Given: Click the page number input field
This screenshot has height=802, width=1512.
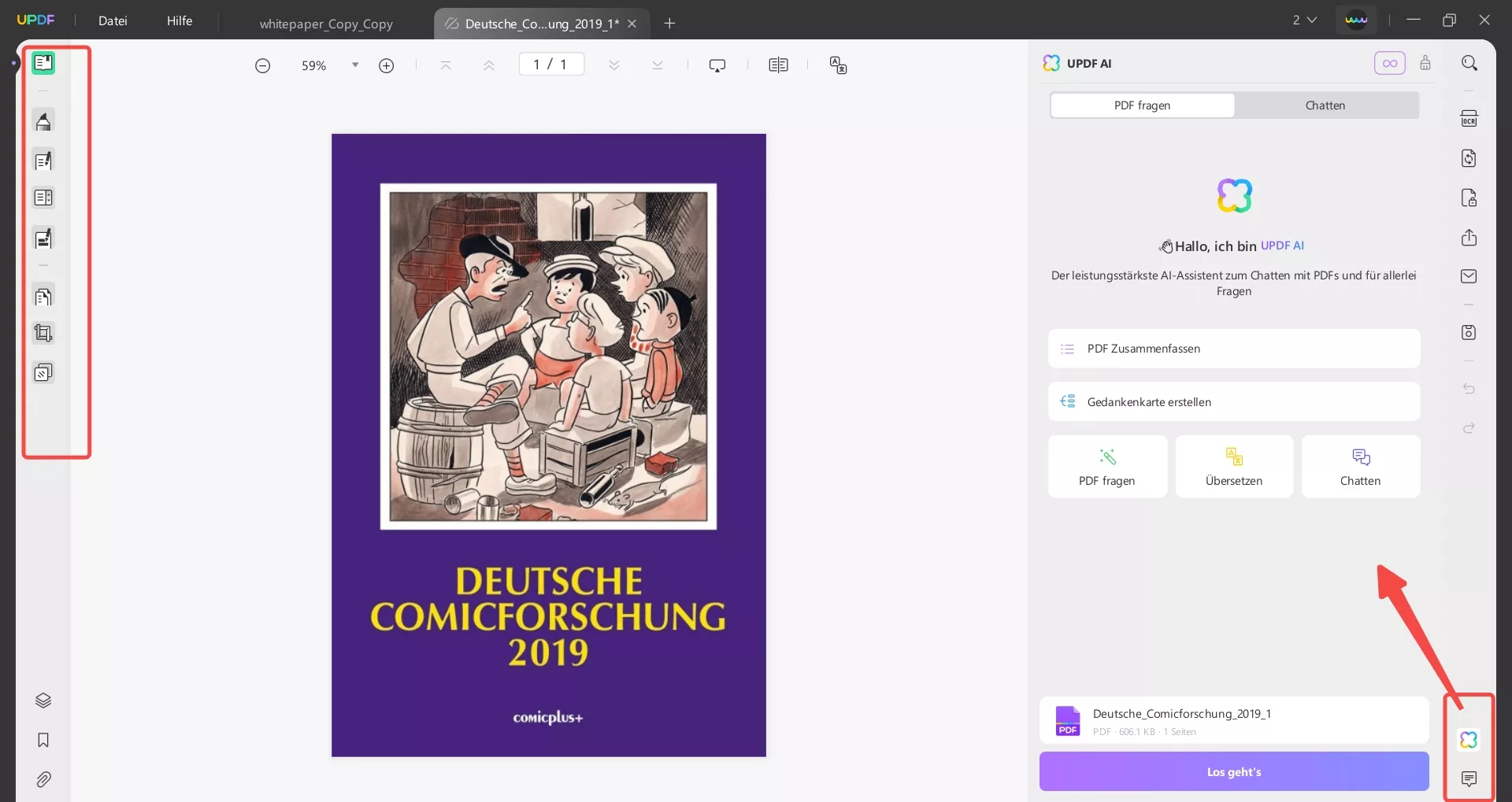Looking at the screenshot, I should 550,64.
